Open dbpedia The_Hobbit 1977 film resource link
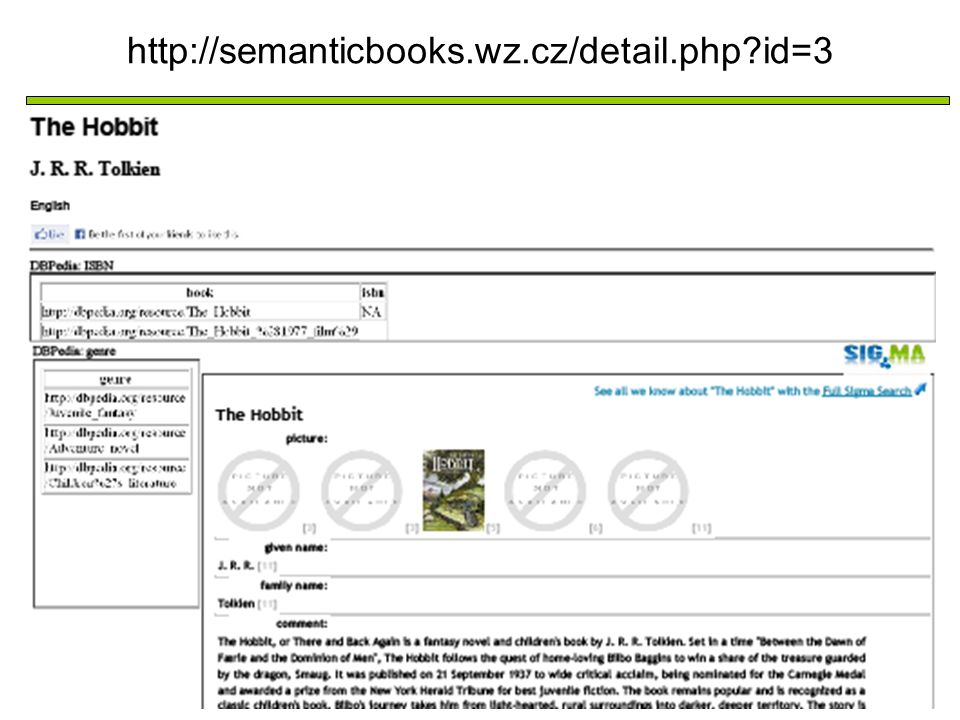The height and width of the screenshot is (720, 960). 200,331
